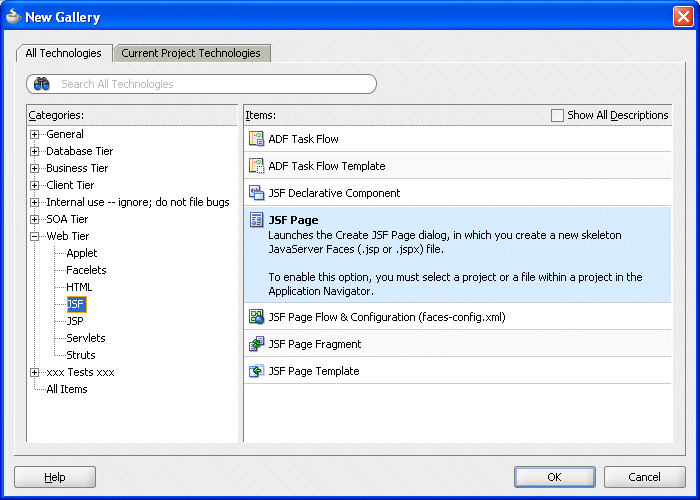Expand the General category node
The image size is (700, 500).
coord(34,134)
